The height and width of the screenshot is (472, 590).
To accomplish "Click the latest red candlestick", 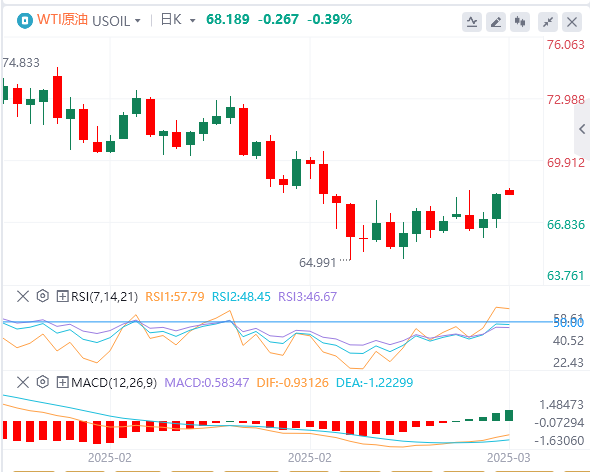I will [x=509, y=192].
